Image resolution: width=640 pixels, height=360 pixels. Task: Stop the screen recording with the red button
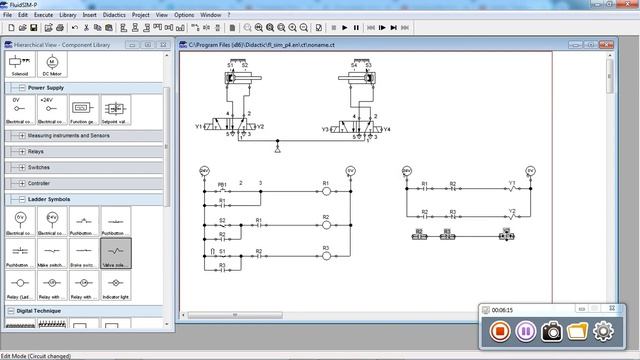pyautogui.click(x=500, y=331)
